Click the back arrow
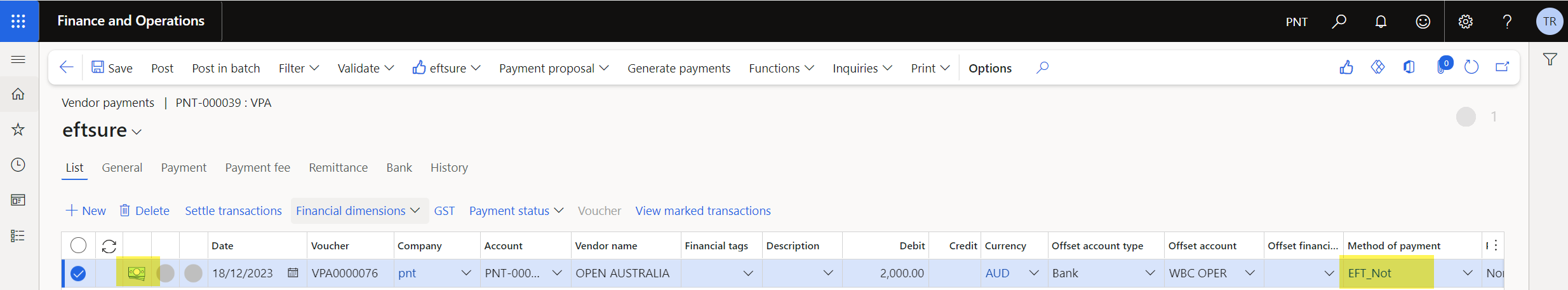 coord(67,67)
